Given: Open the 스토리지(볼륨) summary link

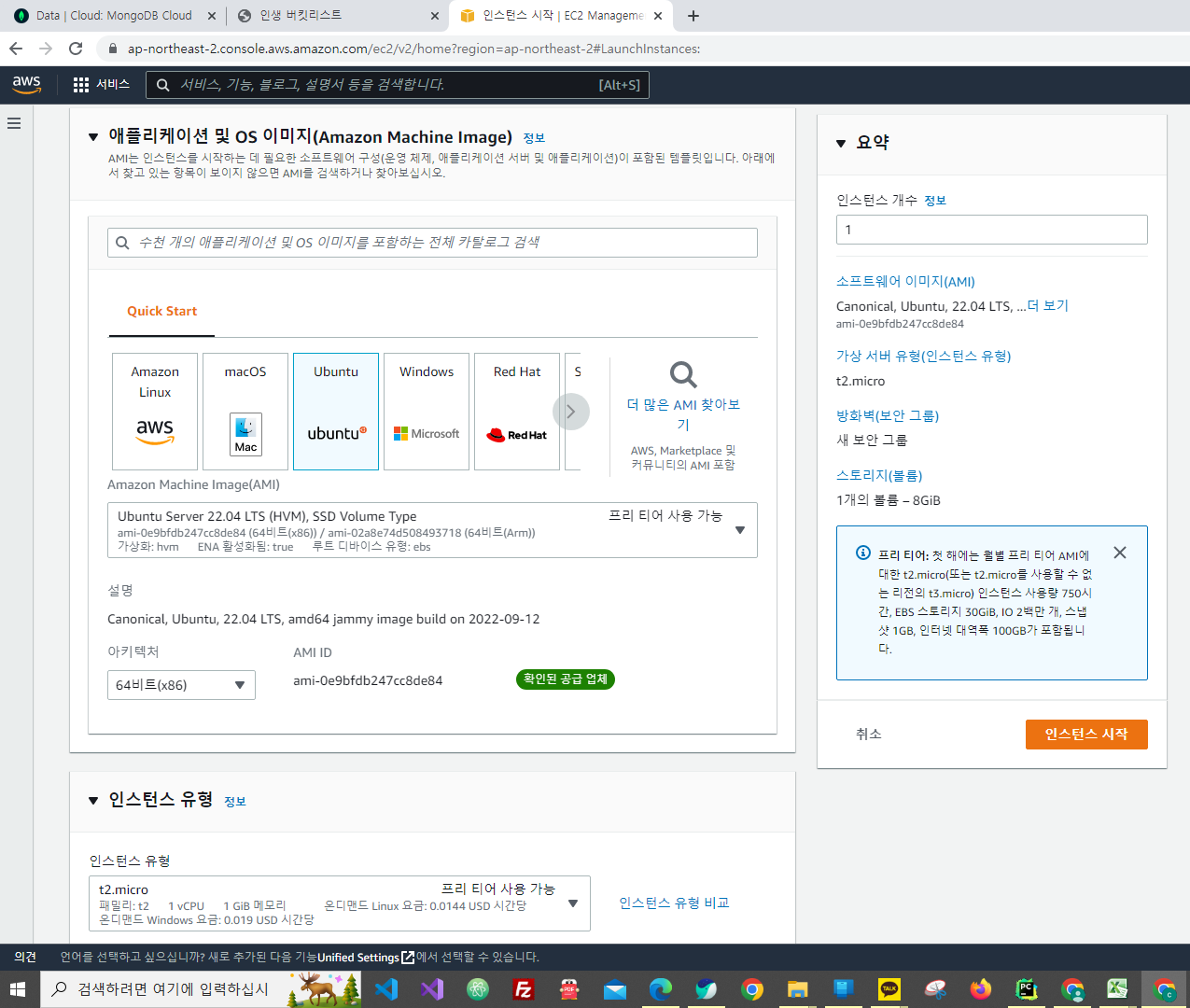Looking at the screenshot, I should click(x=879, y=476).
